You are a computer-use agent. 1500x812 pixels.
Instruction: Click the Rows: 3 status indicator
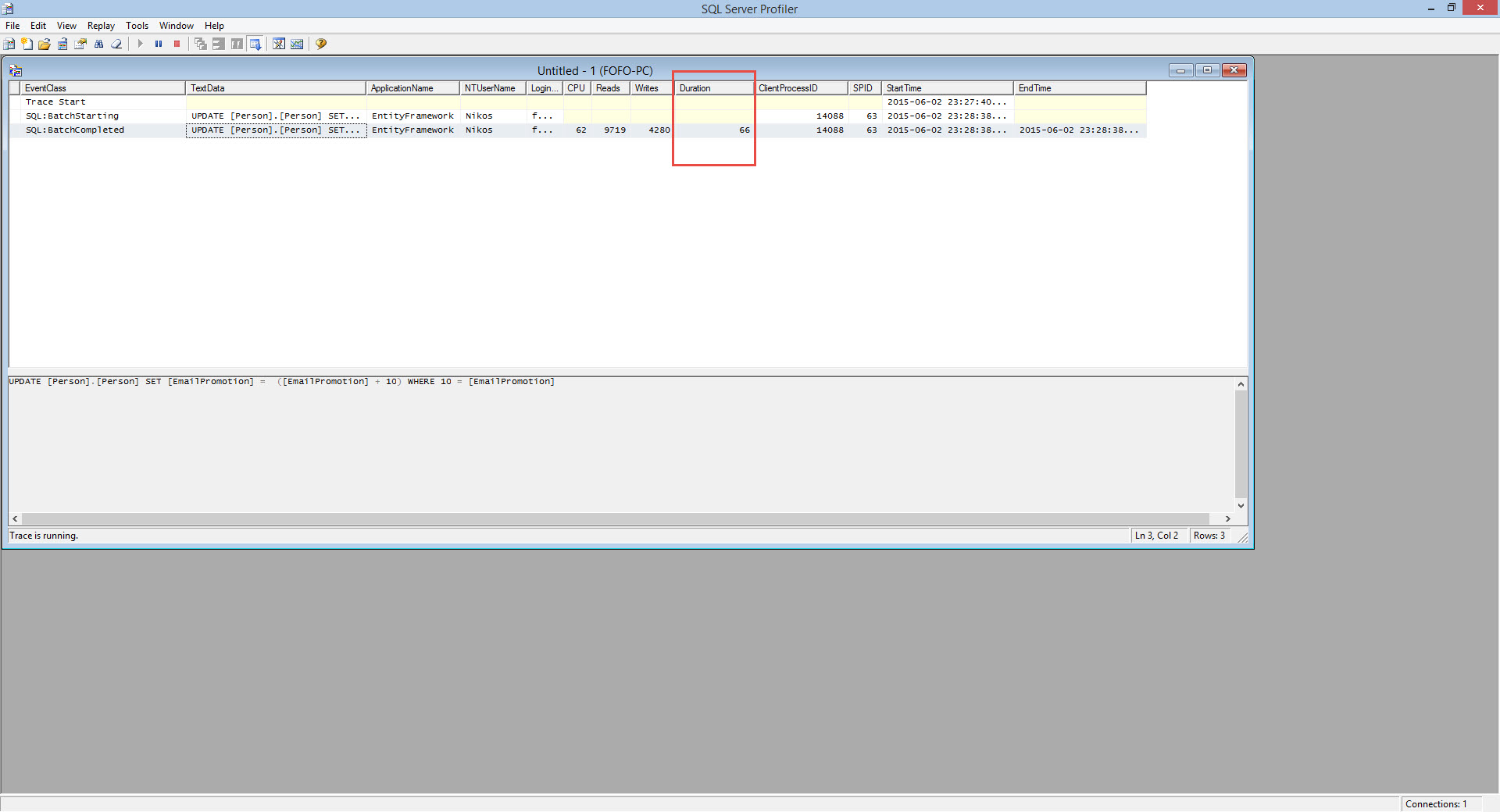pyautogui.click(x=1209, y=536)
